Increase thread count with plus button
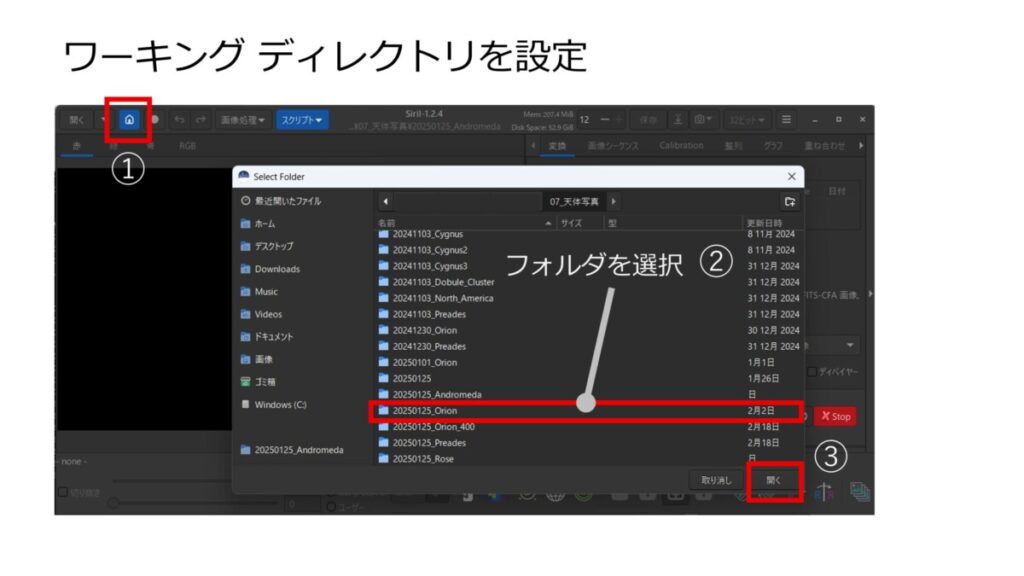Viewport: 1024px width, 576px height. point(618,120)
